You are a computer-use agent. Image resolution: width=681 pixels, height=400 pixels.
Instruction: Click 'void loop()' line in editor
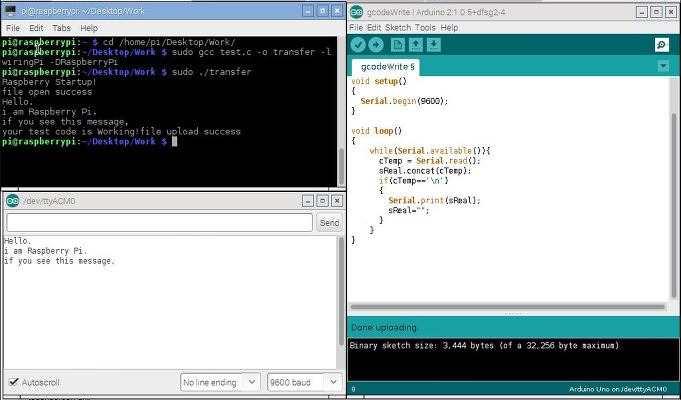pos(377,131)
